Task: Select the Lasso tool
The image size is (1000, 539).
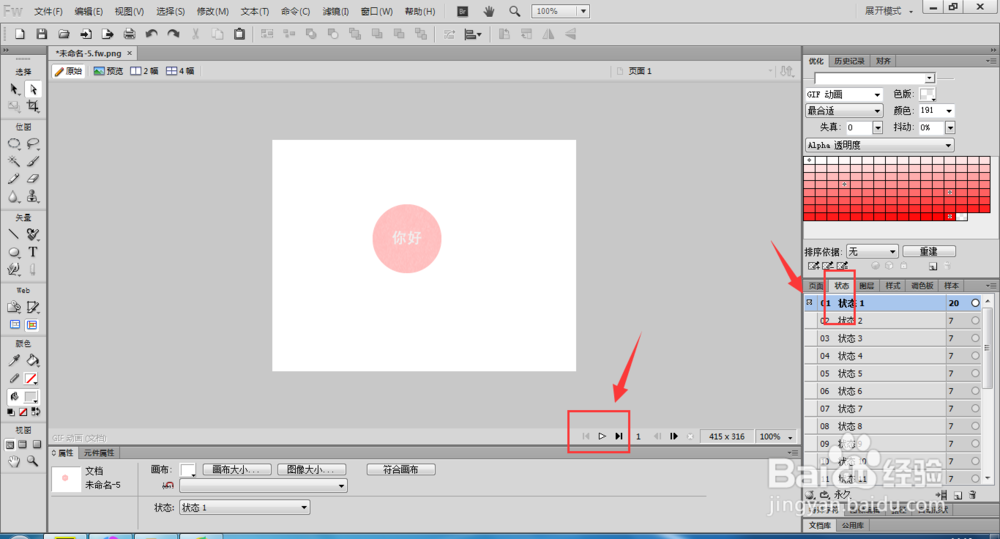Action: [33, 144]
